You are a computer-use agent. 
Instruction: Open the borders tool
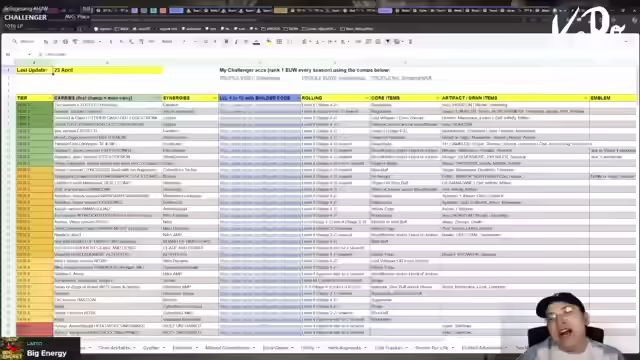point(279,42)
